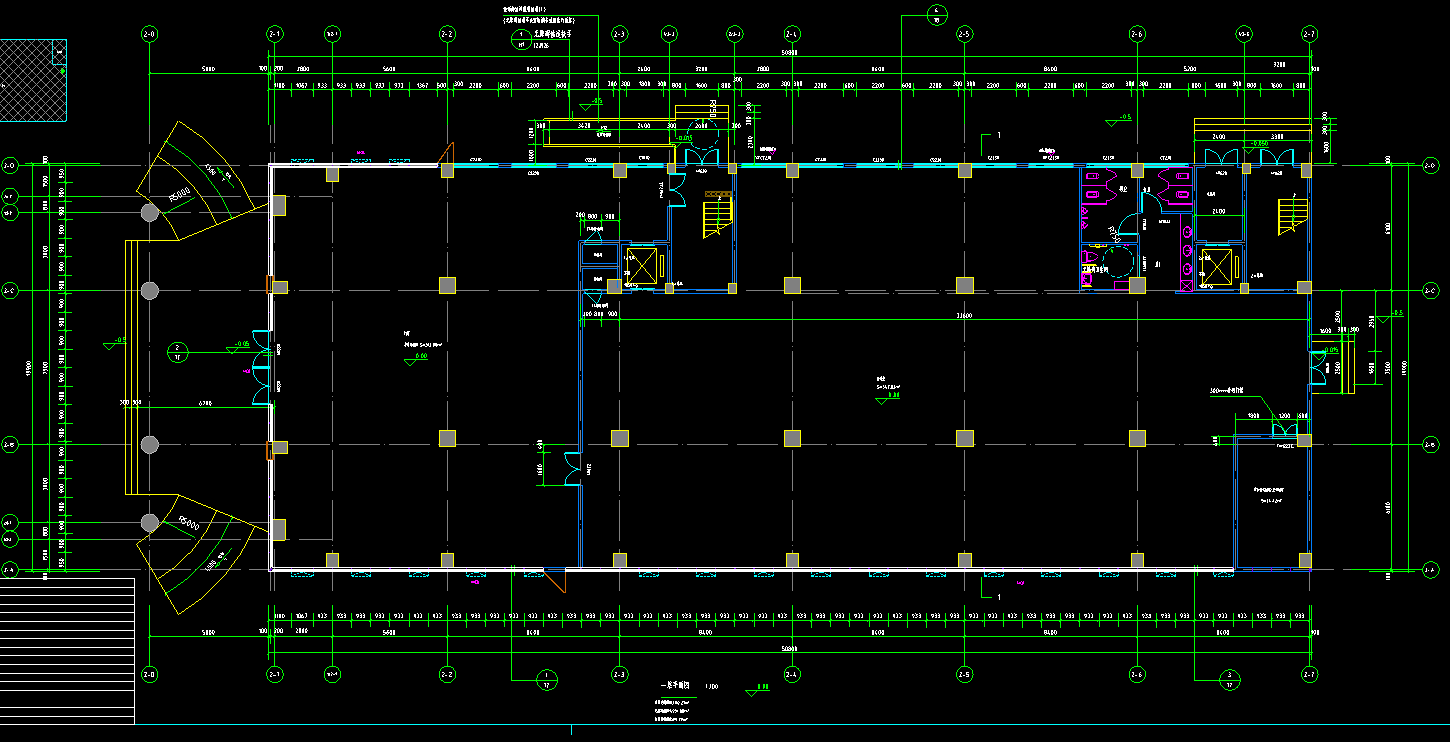This screenshot has width=1450, height=742.
Task: Click the 3/17 section callout at bottom right
Action: (x=1228, y=681)
